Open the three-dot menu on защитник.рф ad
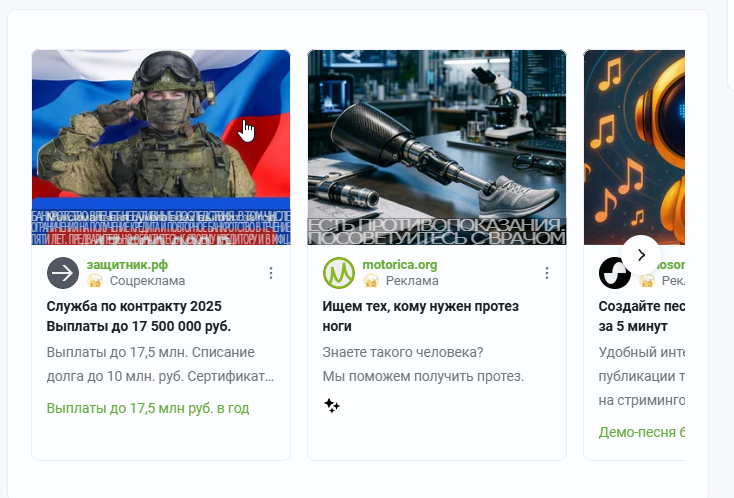 coord(271,273)
